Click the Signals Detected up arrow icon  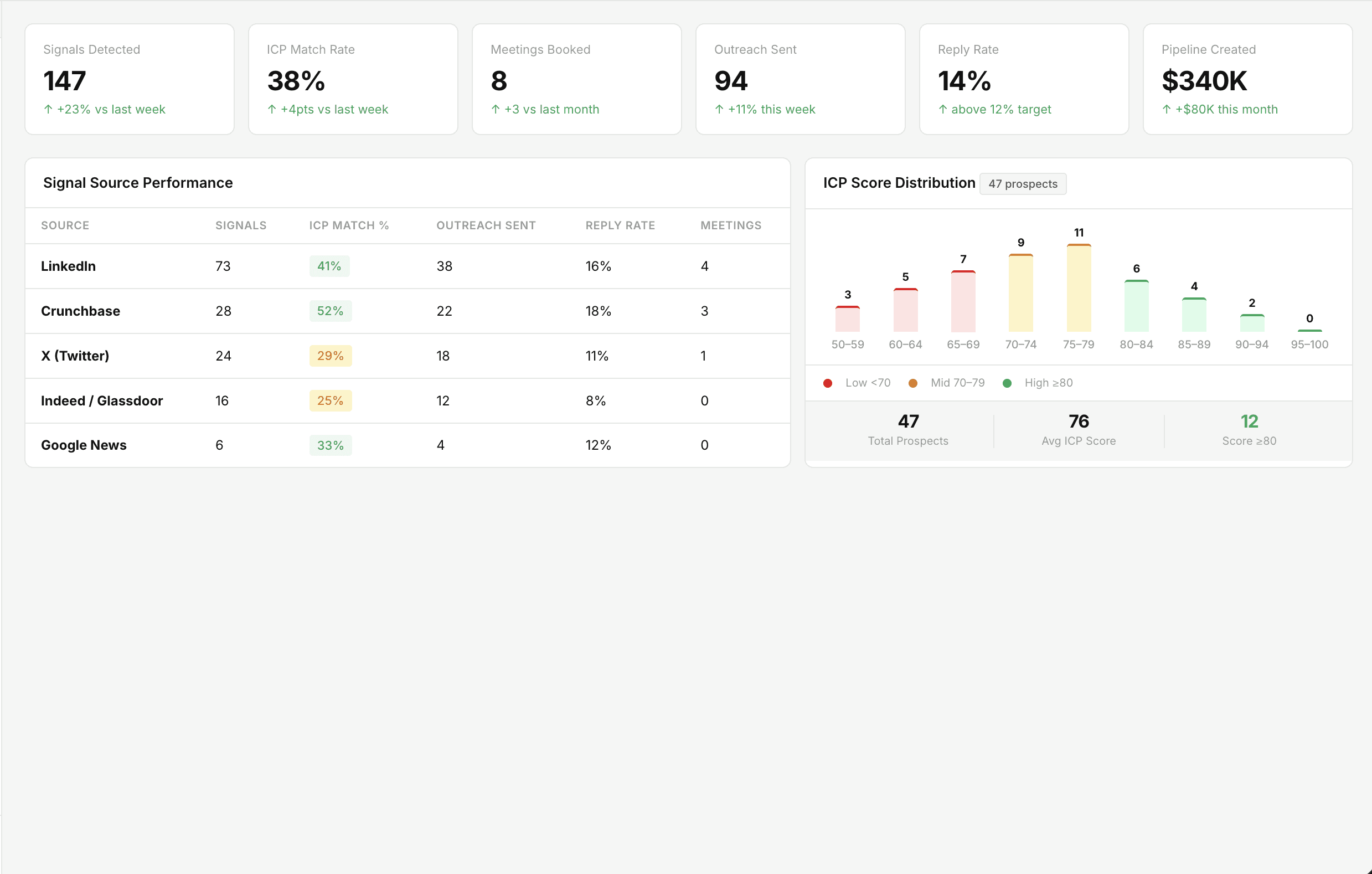(x=48, y=109)
